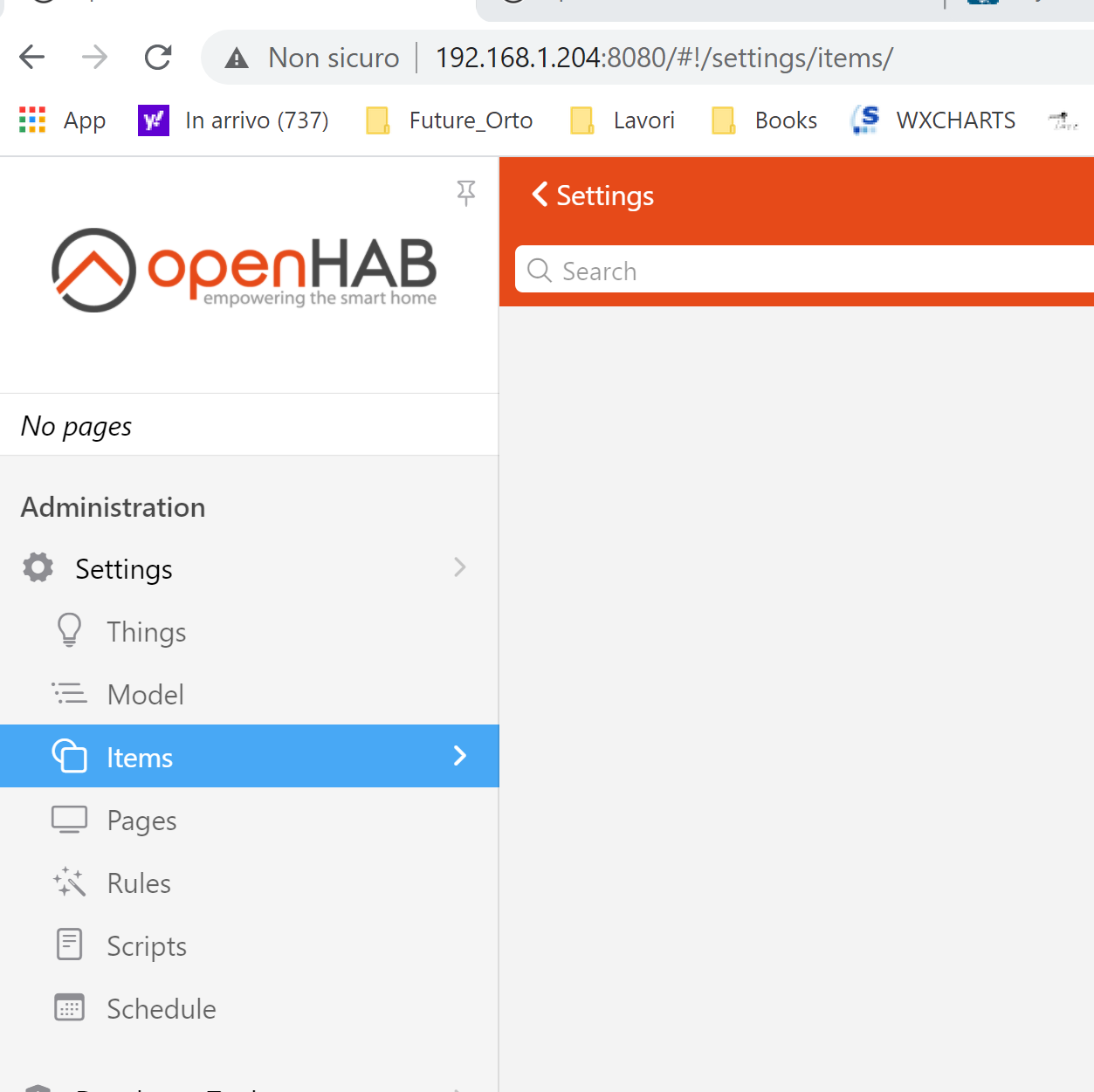The image size is (1094, 1092).
Task: Click the Settings gear icon
Action: [37, 567]
